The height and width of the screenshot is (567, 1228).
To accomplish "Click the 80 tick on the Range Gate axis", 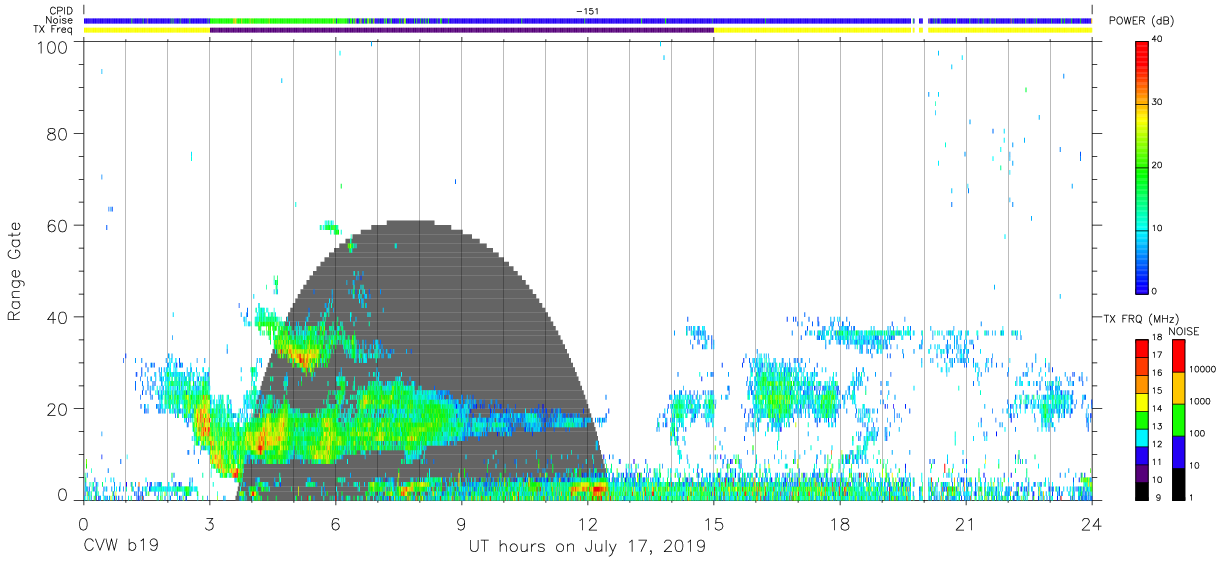I will point(58,133).
